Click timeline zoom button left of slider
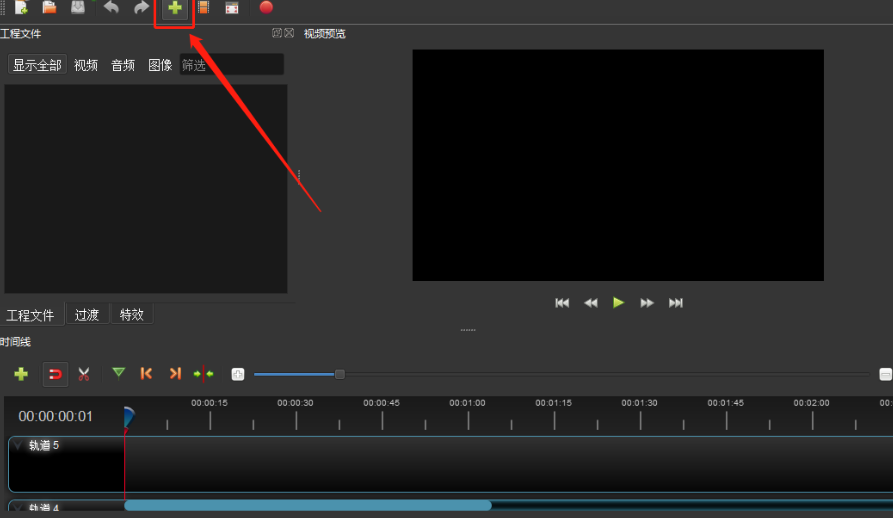This screenshot has height=518, width=893. [238, 374]
